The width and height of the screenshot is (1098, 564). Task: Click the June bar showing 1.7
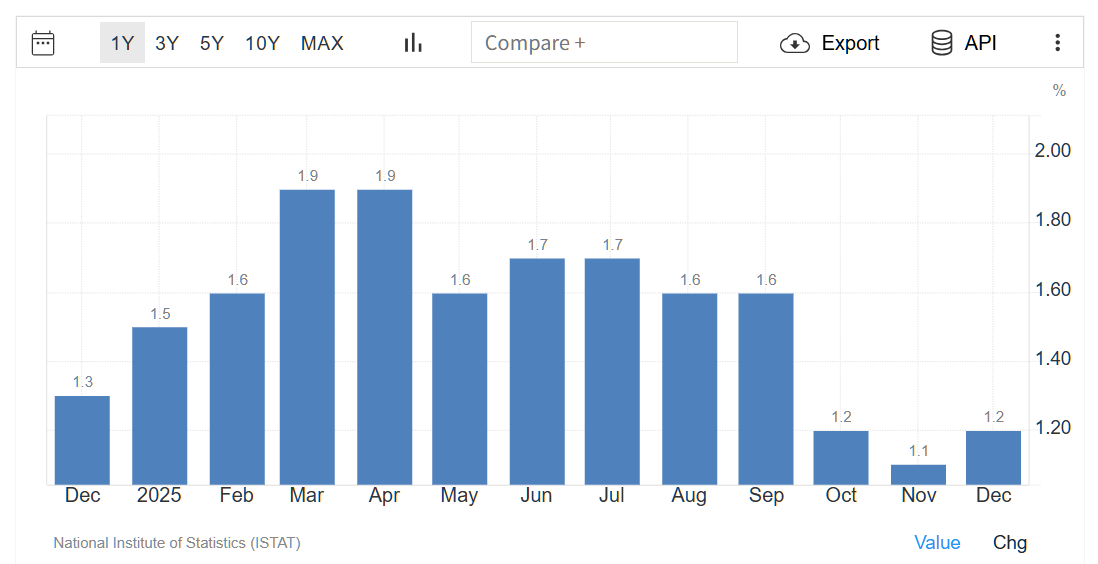pyautogui.click(x=537, y=371)
